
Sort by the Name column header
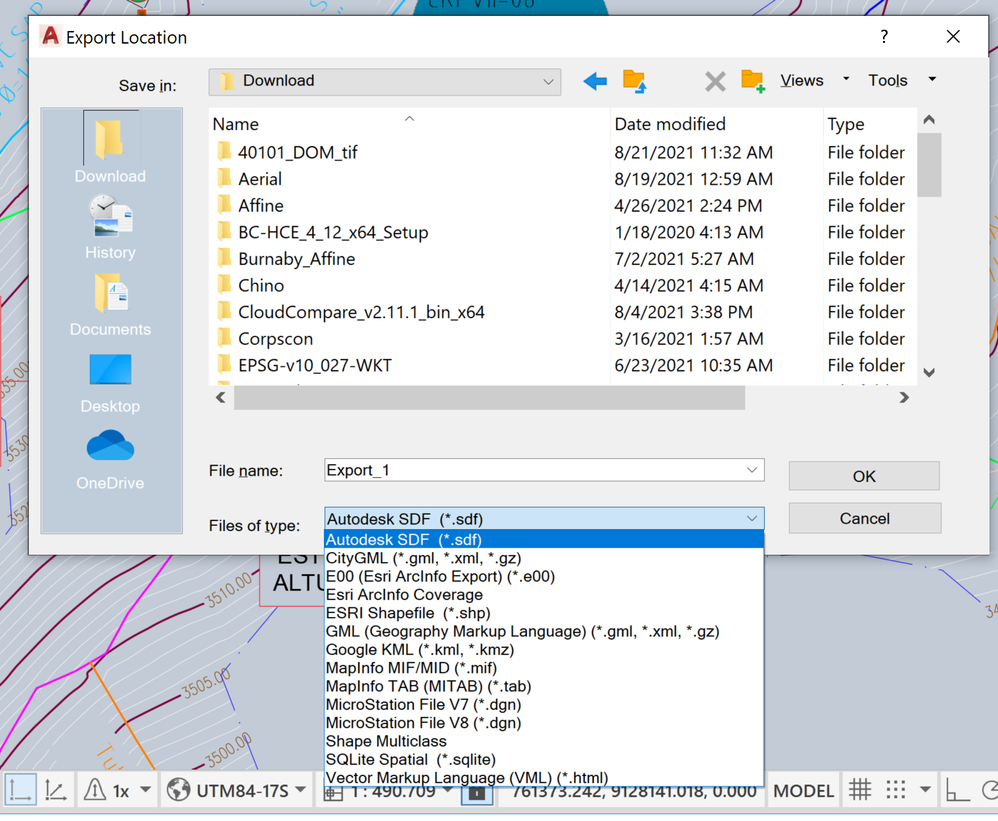[x=409, y=123]
